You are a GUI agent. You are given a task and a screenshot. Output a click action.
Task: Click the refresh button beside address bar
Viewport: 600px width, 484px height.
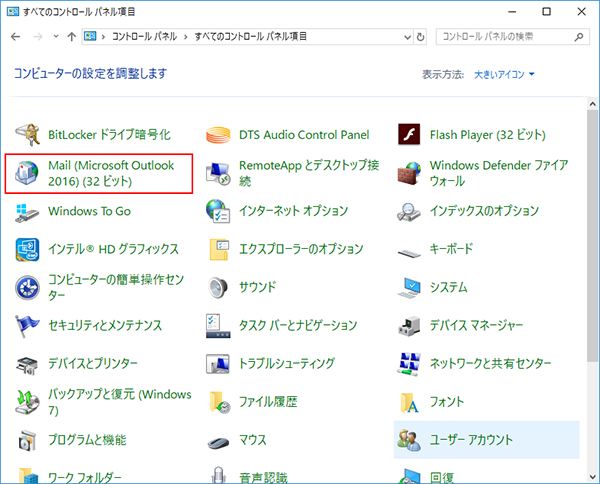click(420, 36)
